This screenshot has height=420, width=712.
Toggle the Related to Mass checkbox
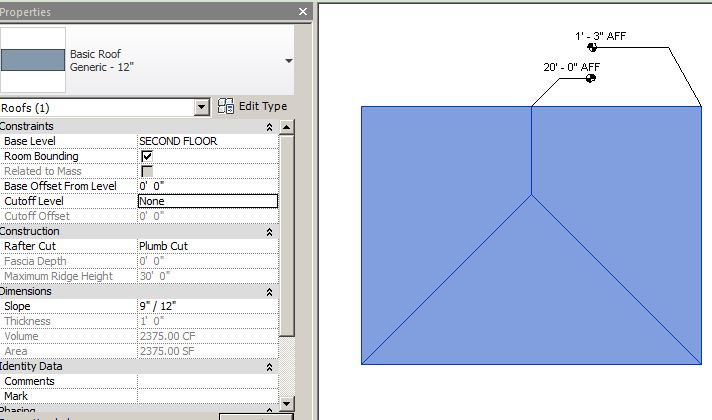coord(147,172)
